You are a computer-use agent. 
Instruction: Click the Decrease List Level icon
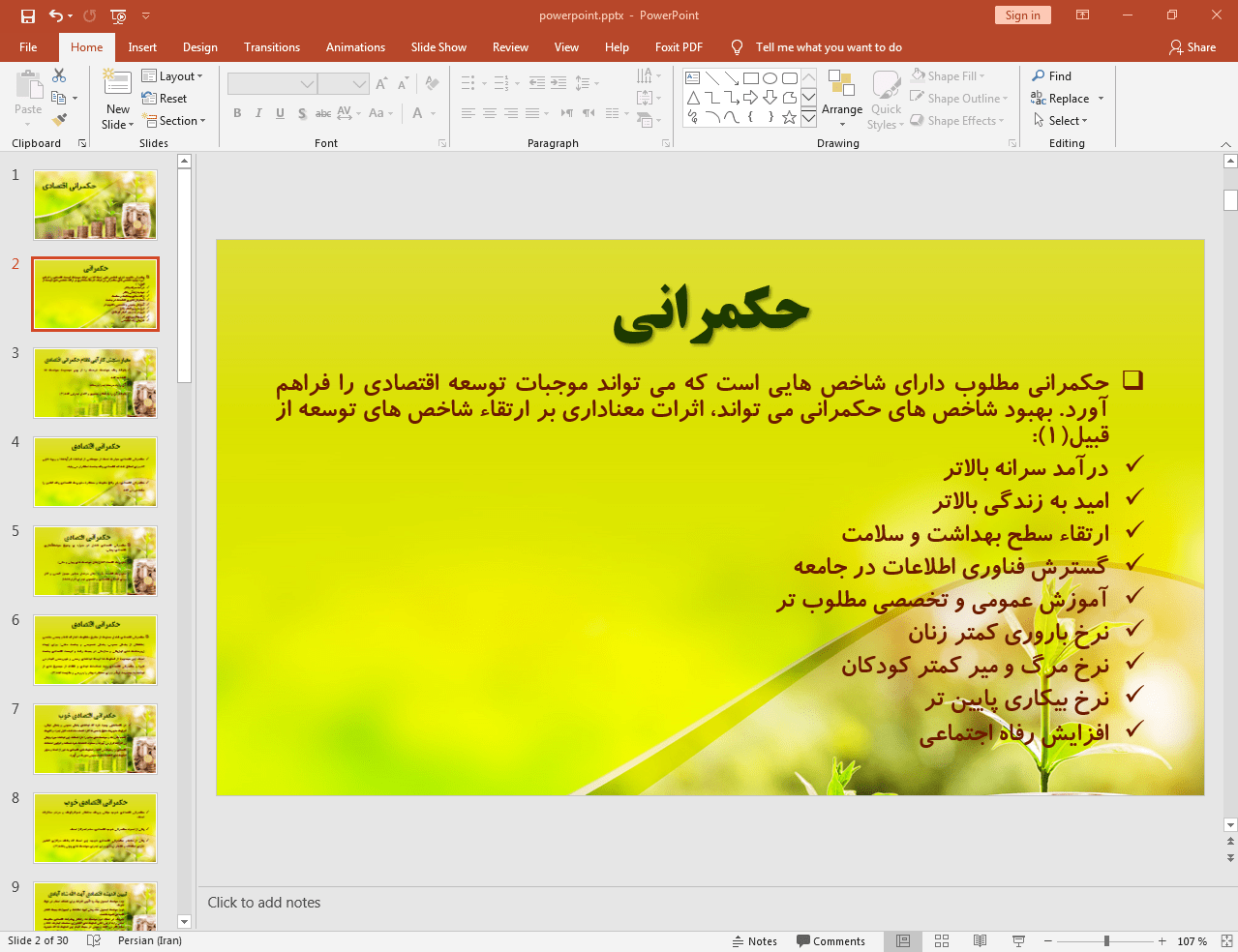[537, 83]
